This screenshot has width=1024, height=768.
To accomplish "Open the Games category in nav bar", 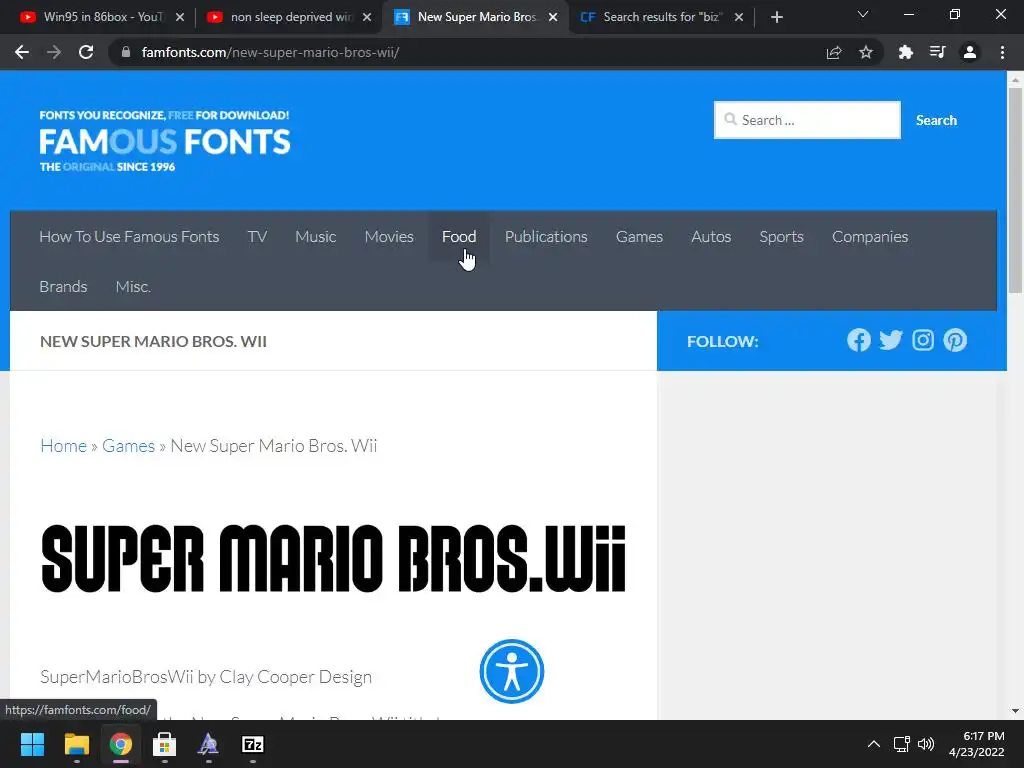I will pos(639,236).
